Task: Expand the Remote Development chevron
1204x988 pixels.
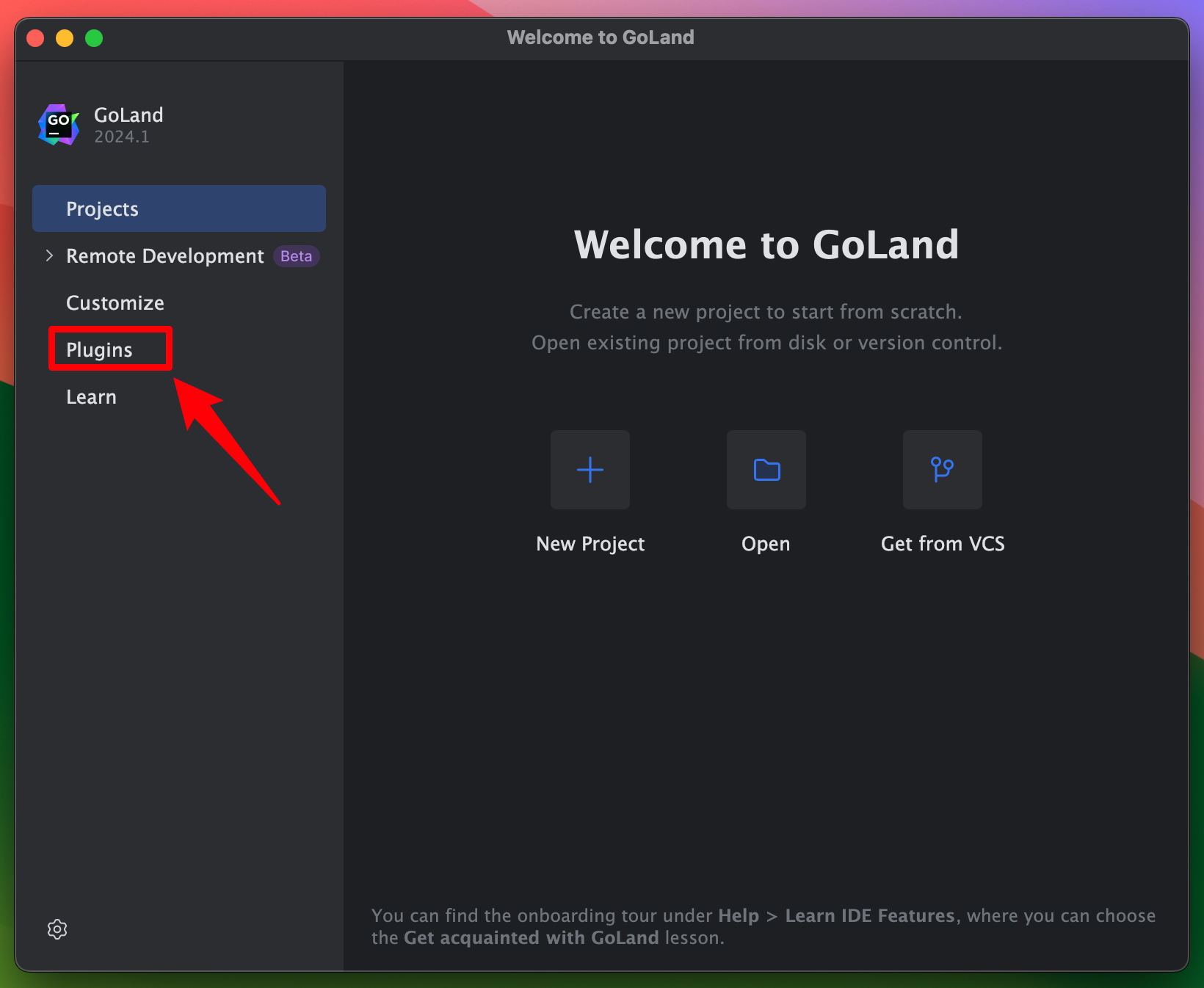Action: [x=49, y=255]
